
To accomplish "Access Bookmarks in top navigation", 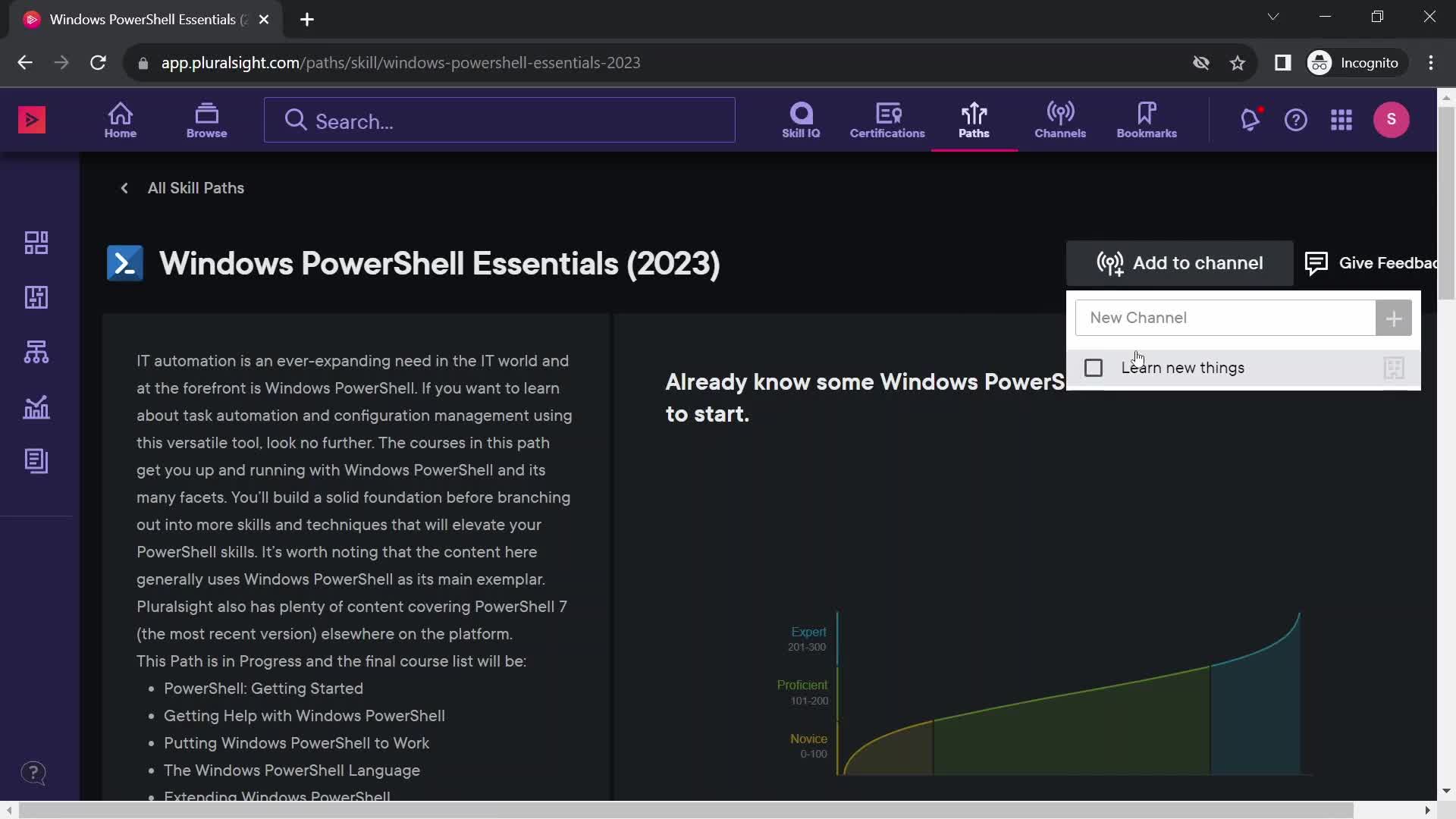I will (x=1147, y=120).
